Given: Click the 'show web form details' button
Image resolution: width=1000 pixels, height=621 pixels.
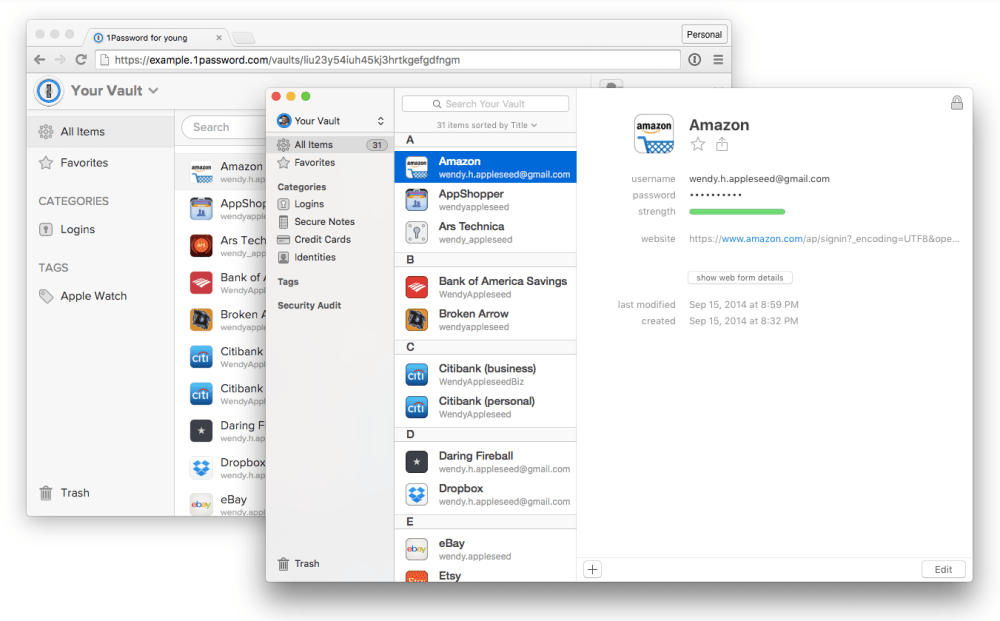Looking at the screenshot, I should point(739,277).
